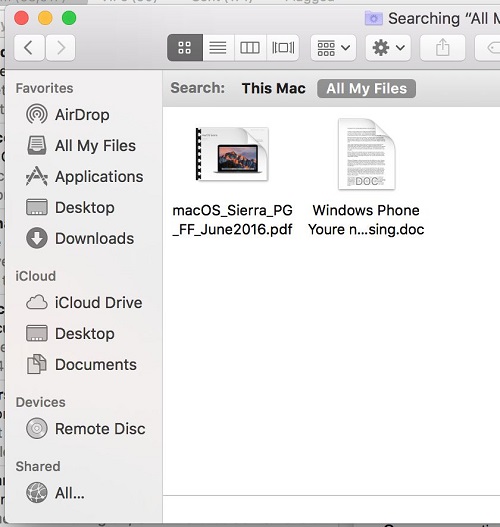Screen dimensions: 500x527
Task: Open the Action gear menu
Action: point(388,48)
